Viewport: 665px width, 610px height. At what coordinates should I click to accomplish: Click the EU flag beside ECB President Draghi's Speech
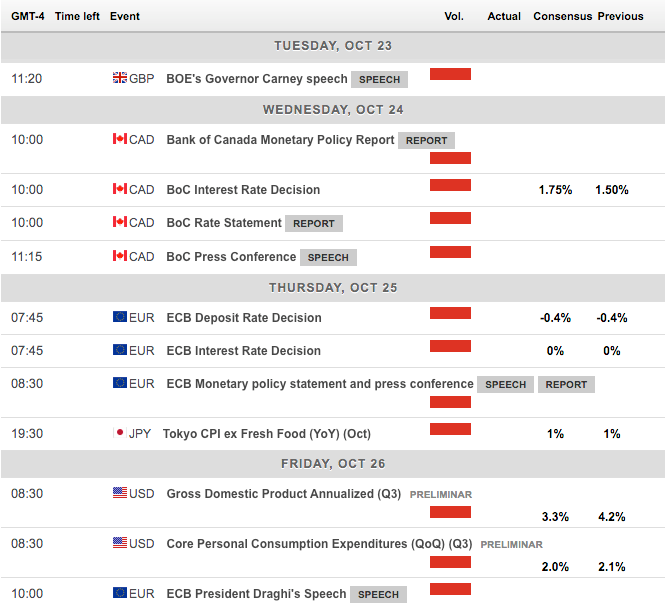119,594
